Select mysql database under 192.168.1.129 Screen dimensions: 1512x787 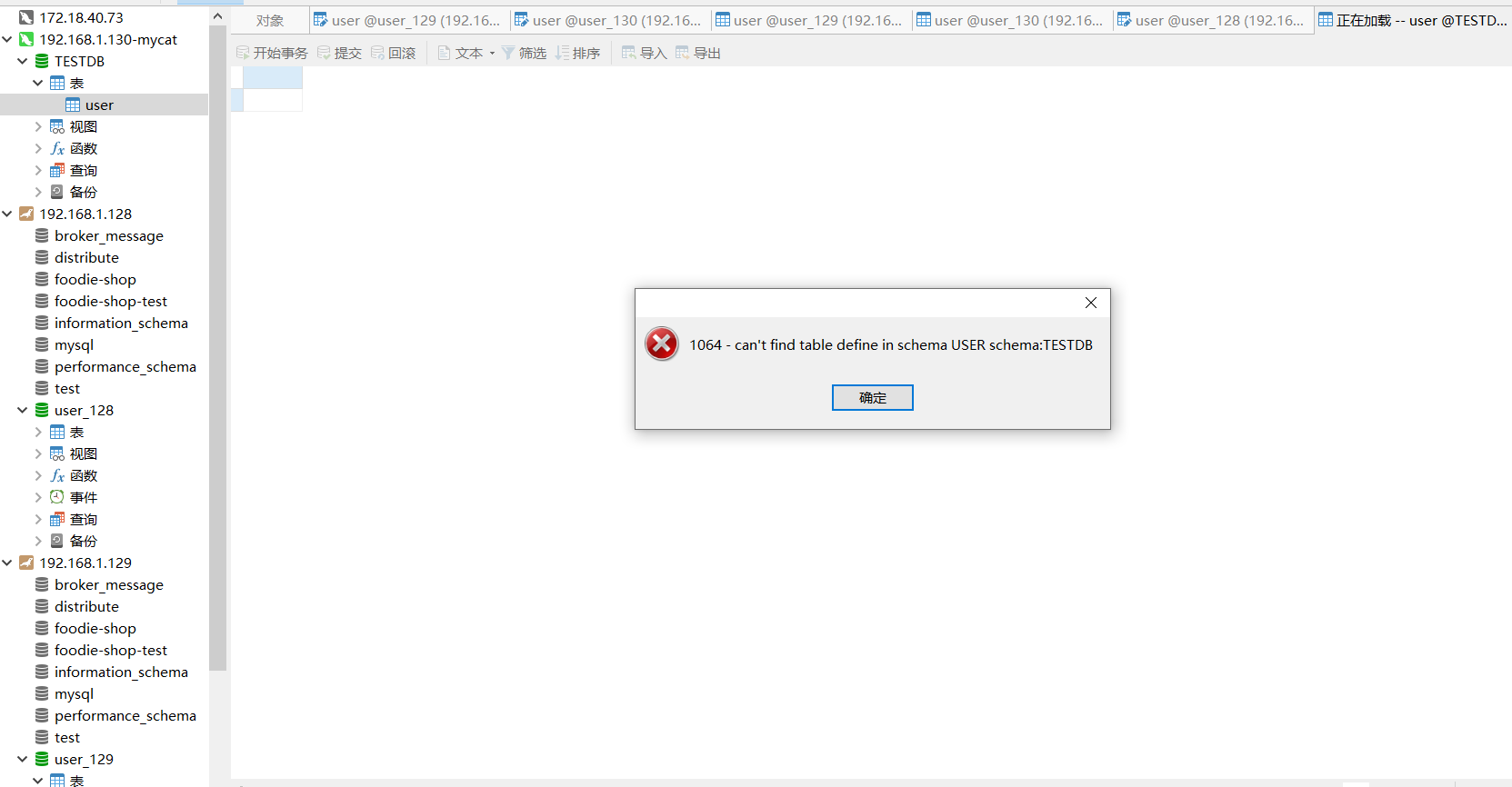pos(74,693)
